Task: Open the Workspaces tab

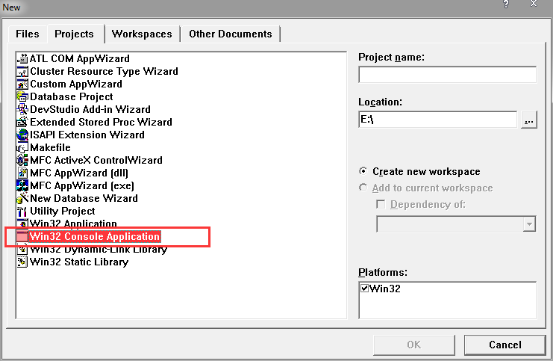Action: pos(142,34)
